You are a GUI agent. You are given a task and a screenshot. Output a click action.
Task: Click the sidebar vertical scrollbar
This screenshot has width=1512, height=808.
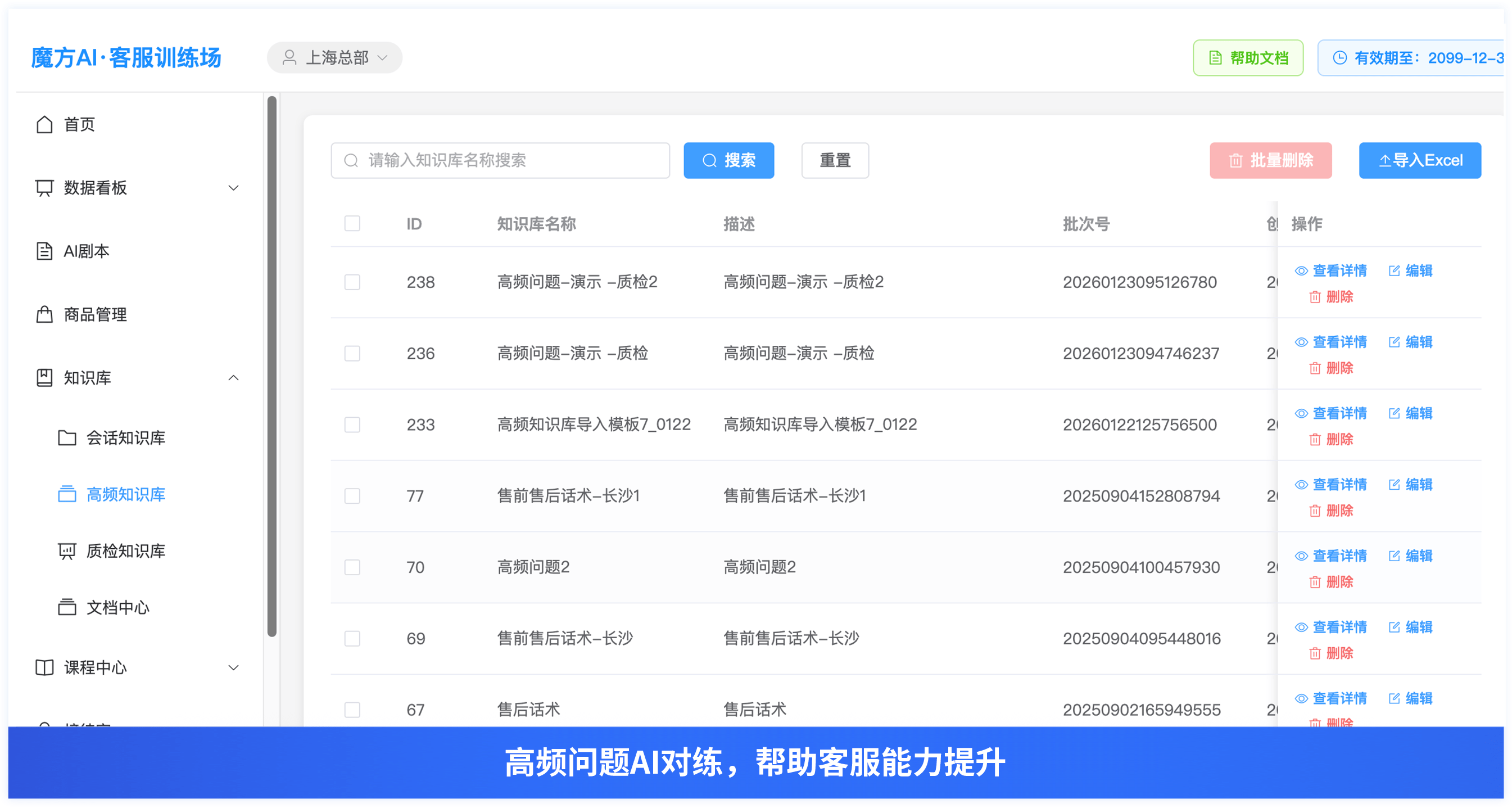(x=271, y=367)
